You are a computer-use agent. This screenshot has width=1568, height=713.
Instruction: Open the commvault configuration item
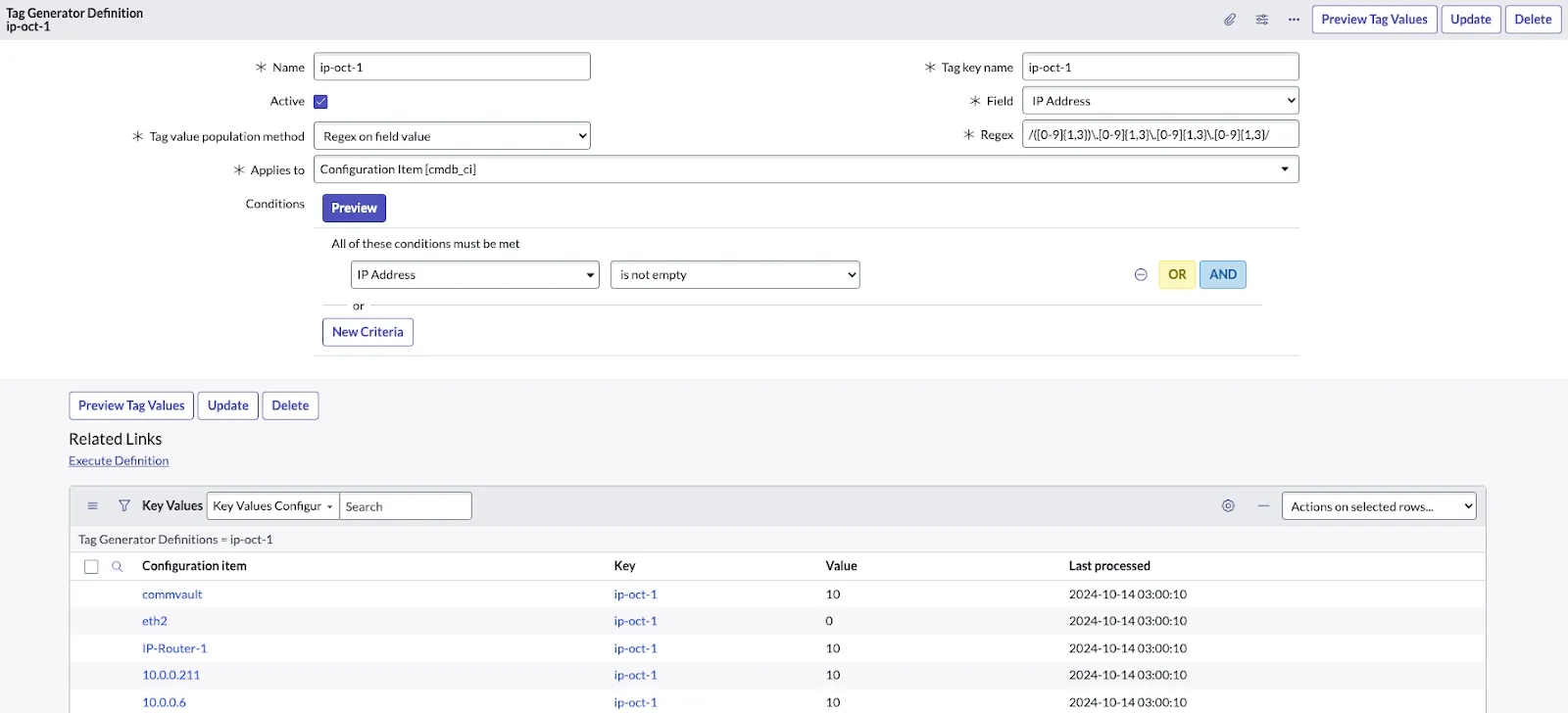[x=172, y=594]
